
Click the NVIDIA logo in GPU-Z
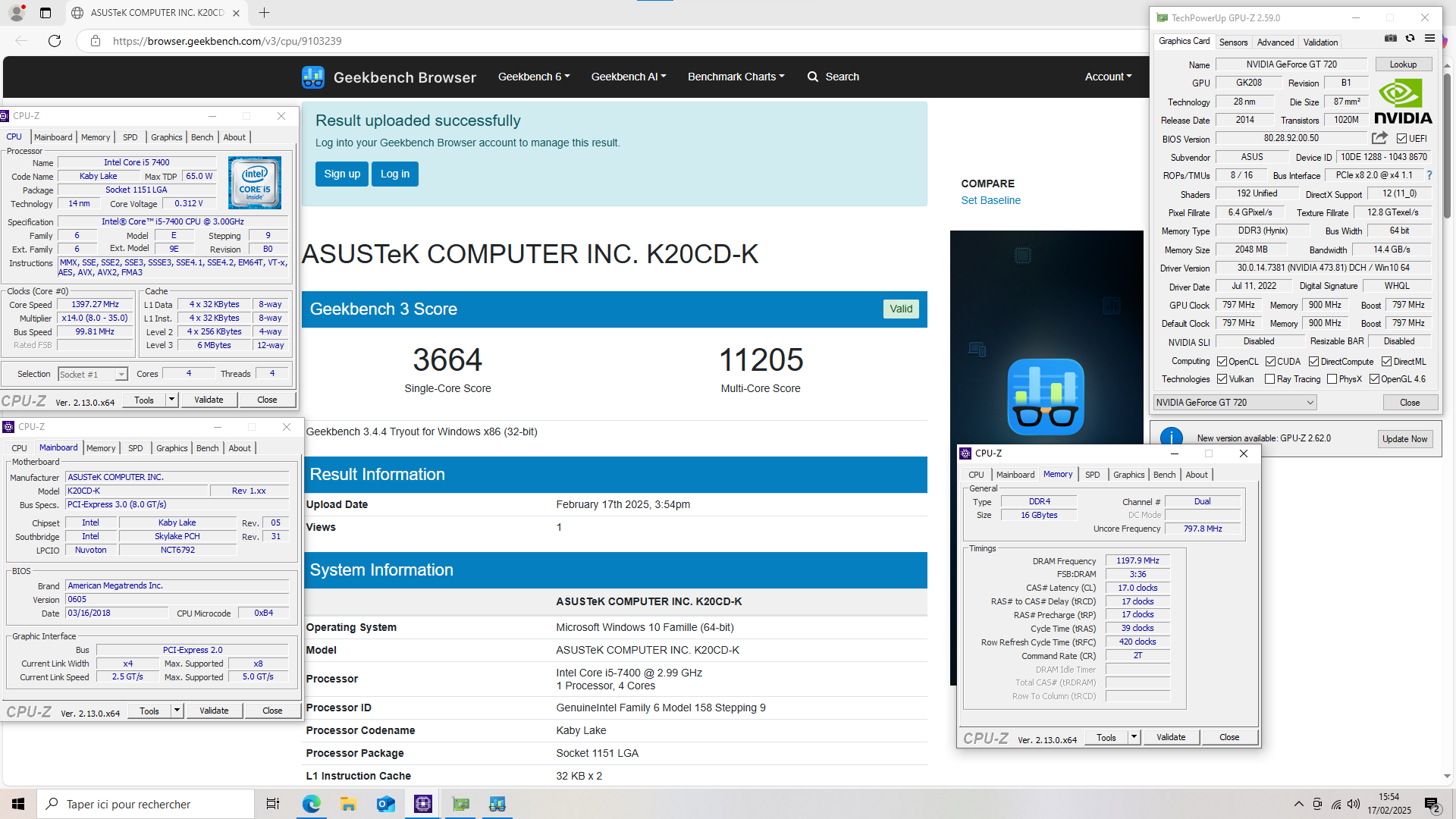pyautogui.click(x=1403, y=102)
